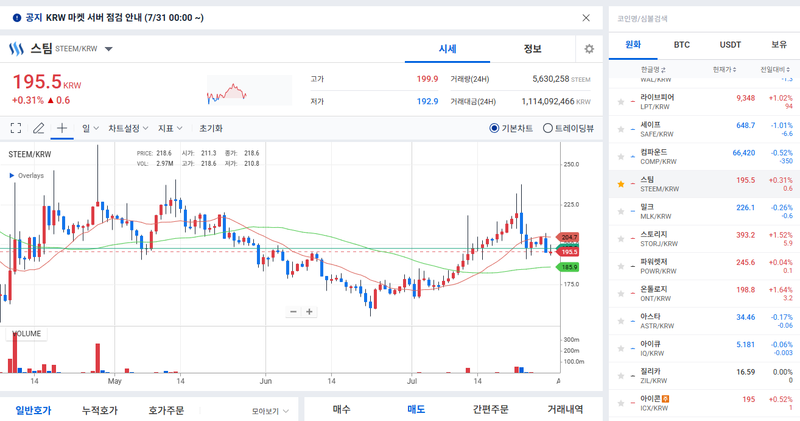Sort list by 전일대비 column
Viewport: 800px width, 421px height.
click(775, 69)
